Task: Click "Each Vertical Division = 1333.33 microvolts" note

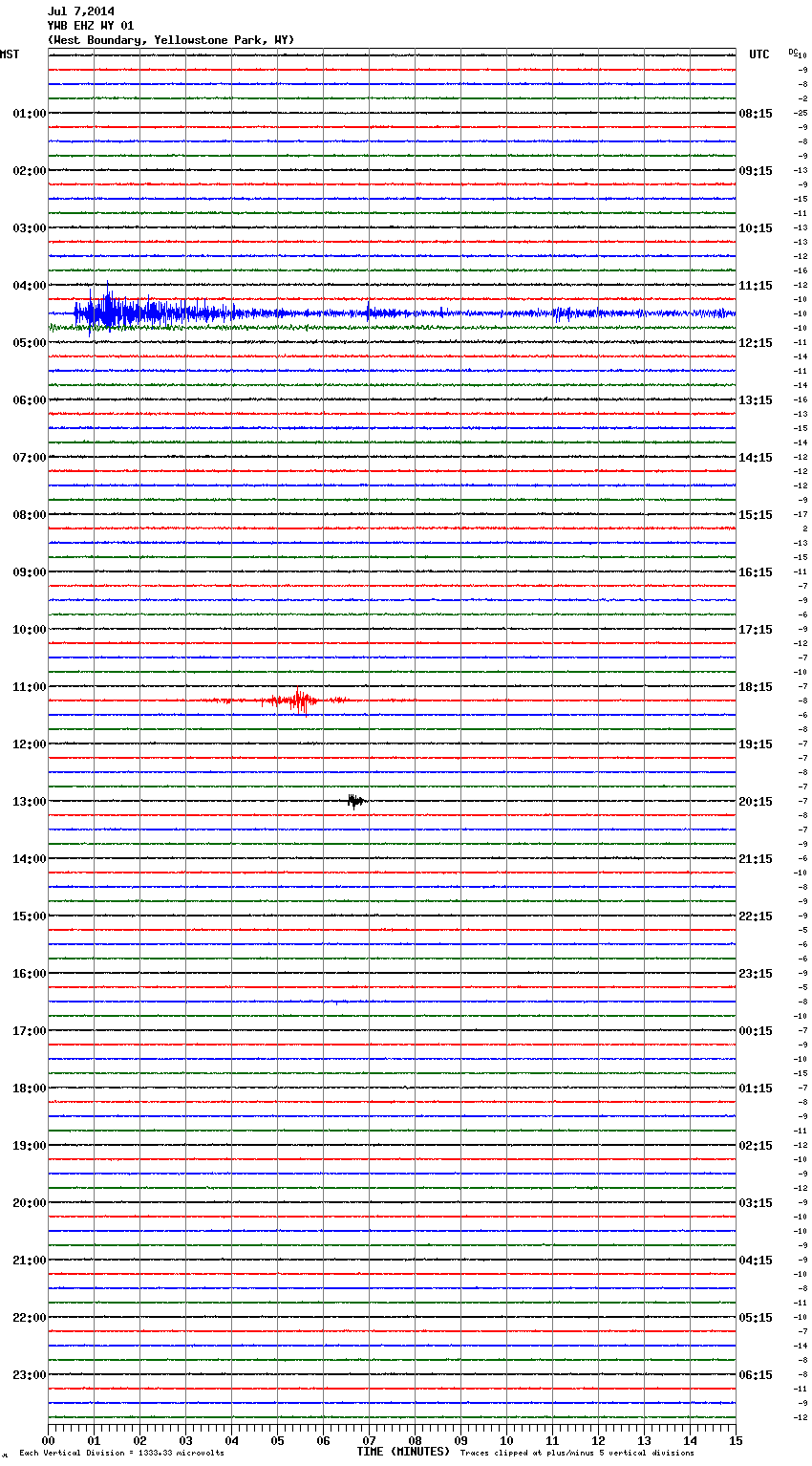Action: [121, 1454]
